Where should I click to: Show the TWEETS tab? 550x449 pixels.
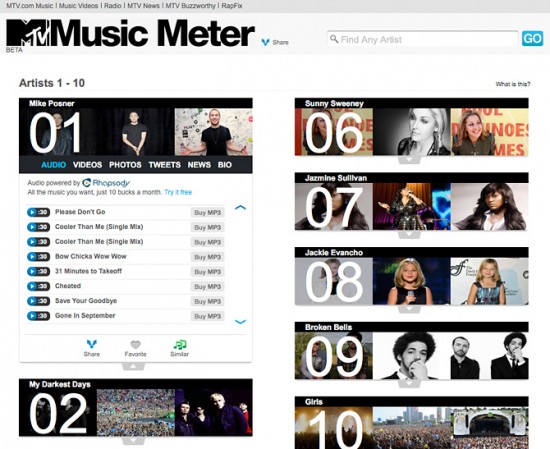point(165,165)
